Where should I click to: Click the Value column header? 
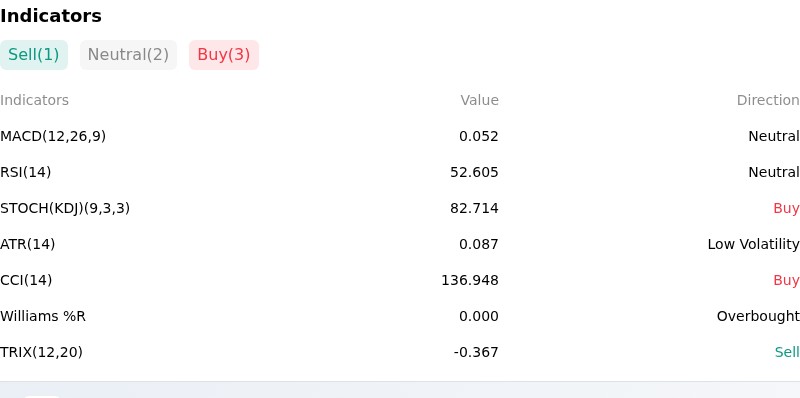pyautogui.click(x=479, y=100)
